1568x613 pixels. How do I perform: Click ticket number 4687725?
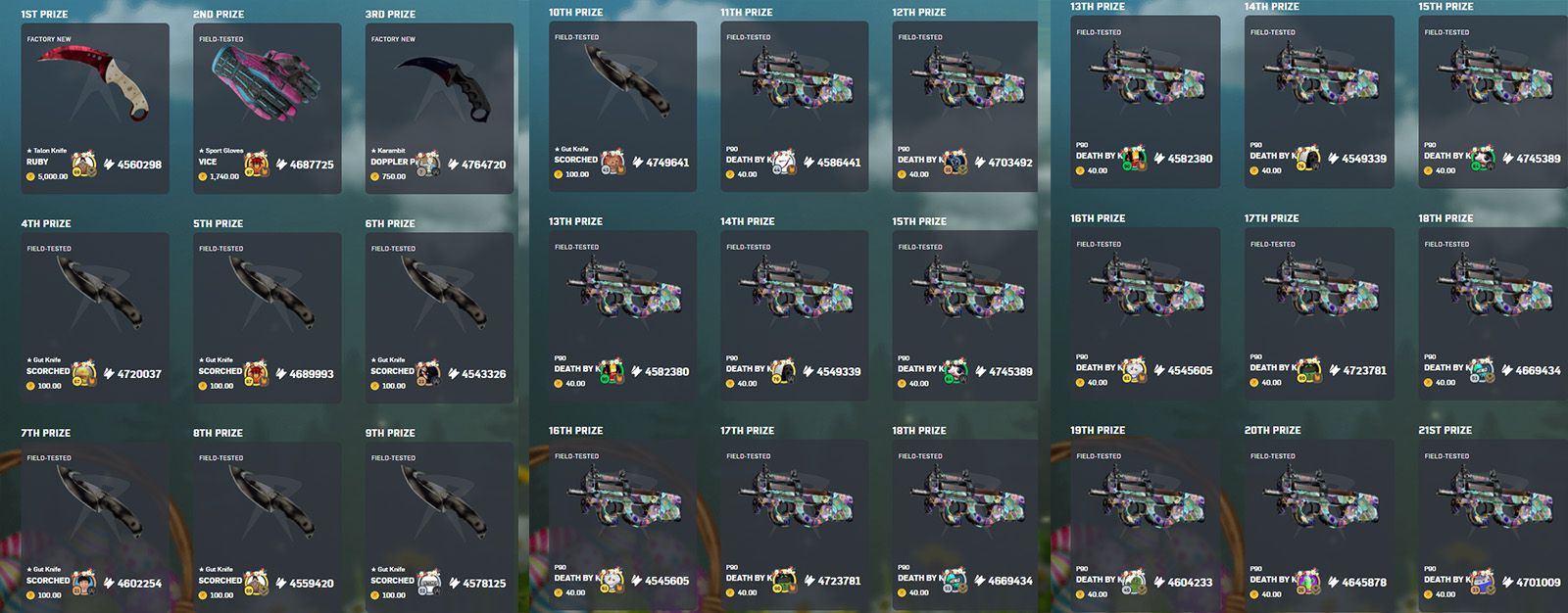point(312,165)
